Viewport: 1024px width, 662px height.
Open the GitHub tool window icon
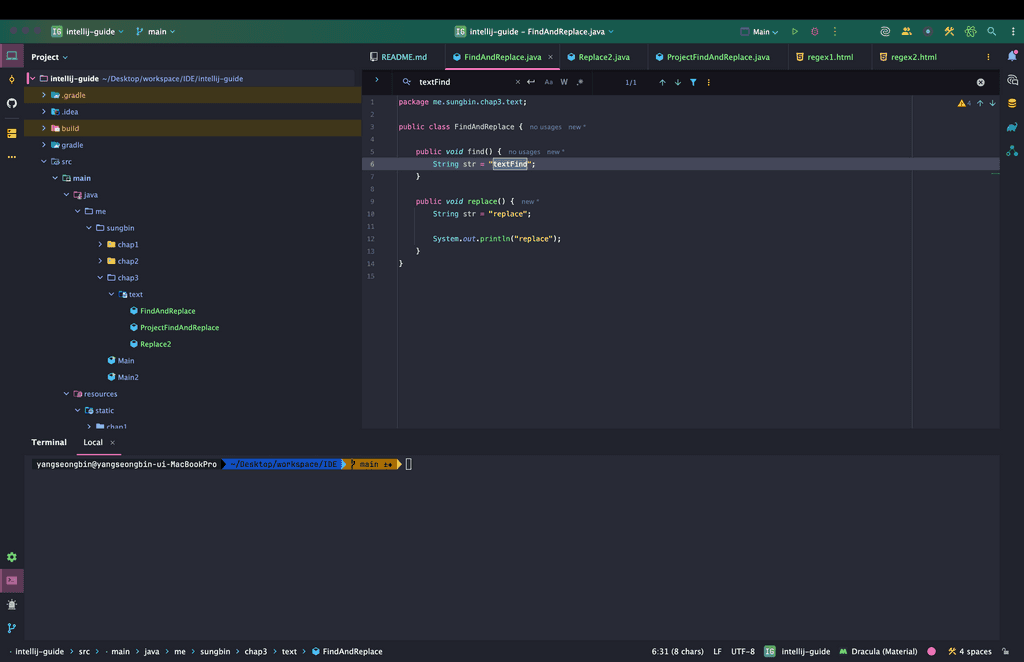tap(12, 103)
